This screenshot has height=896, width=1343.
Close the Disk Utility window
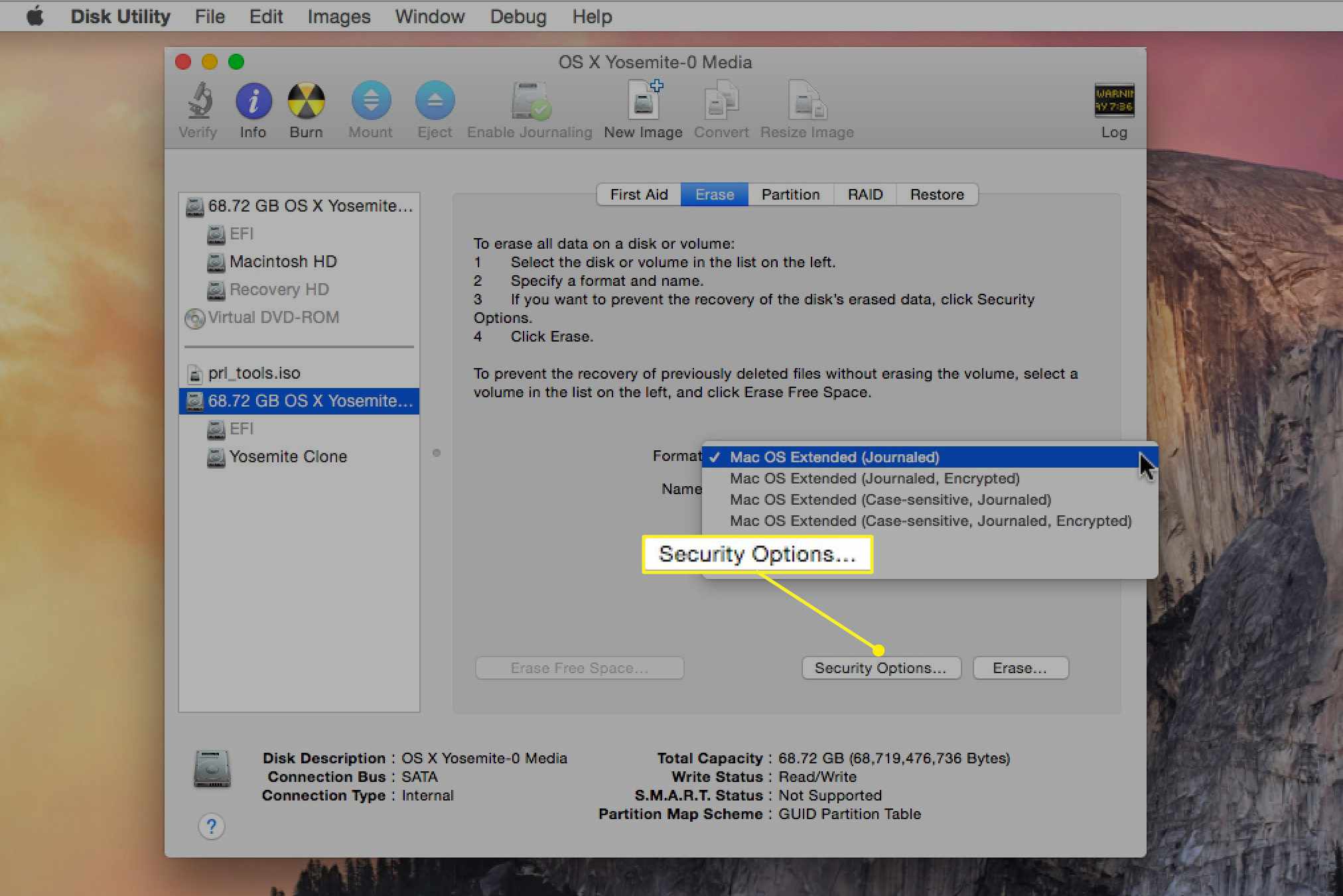coord(183,62)
